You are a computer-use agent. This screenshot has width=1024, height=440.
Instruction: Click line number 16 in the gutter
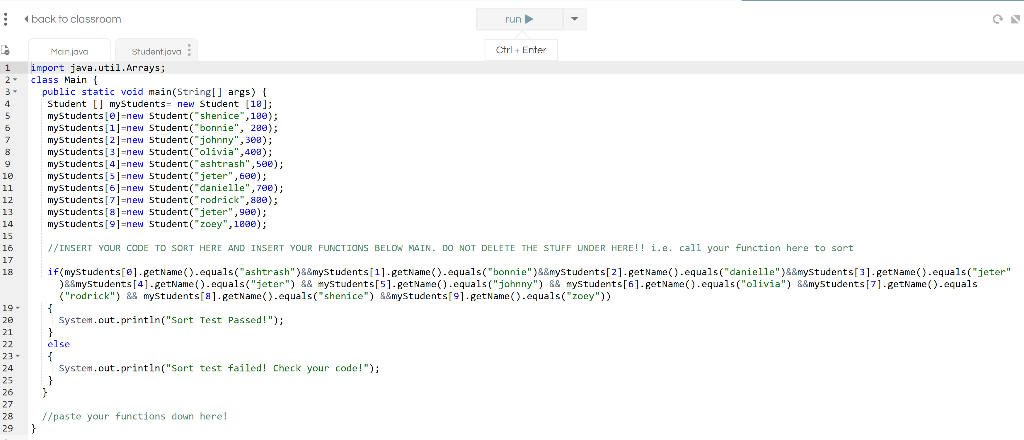8,248
